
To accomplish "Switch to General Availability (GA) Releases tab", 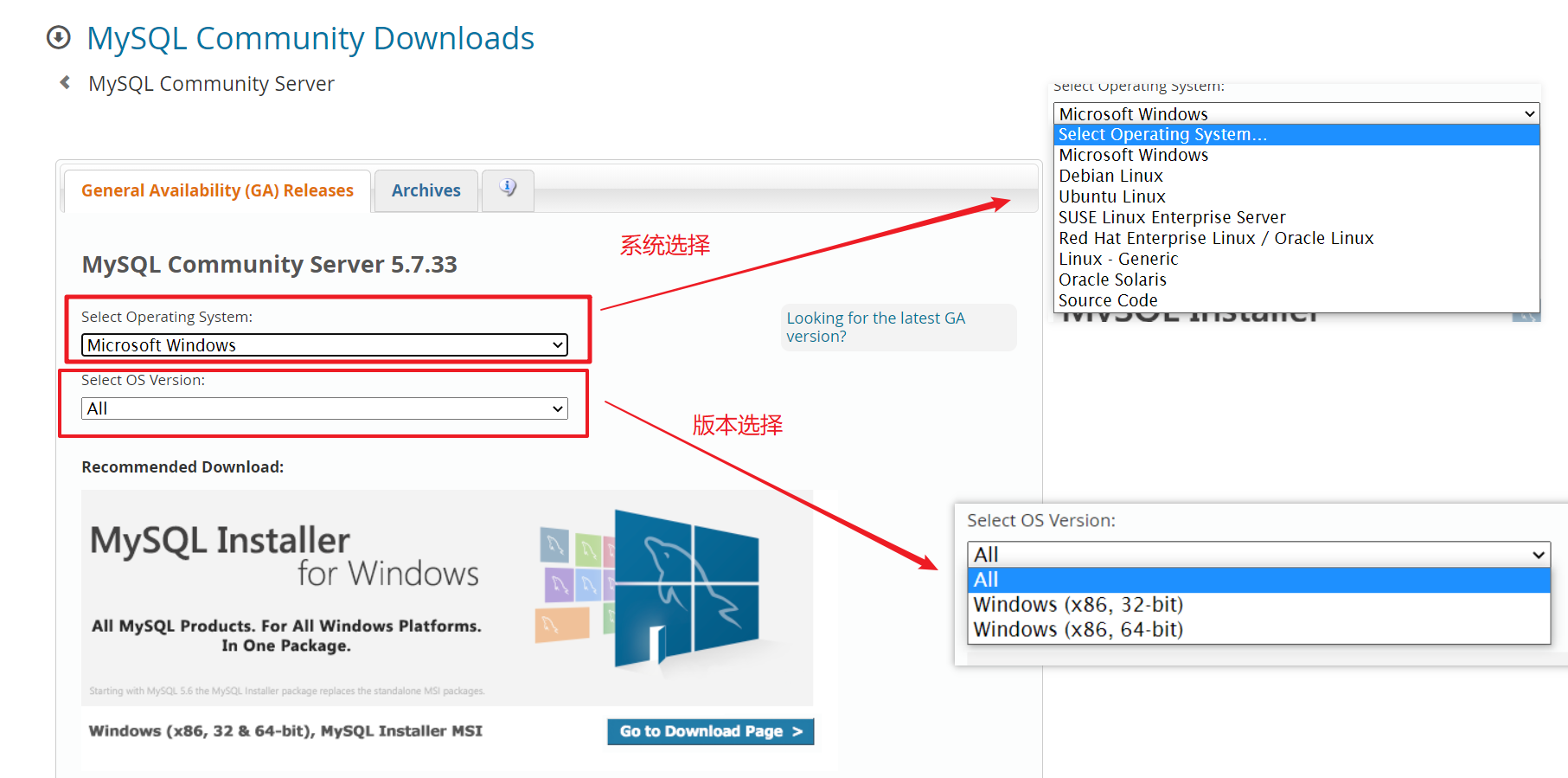I will 217,190.
